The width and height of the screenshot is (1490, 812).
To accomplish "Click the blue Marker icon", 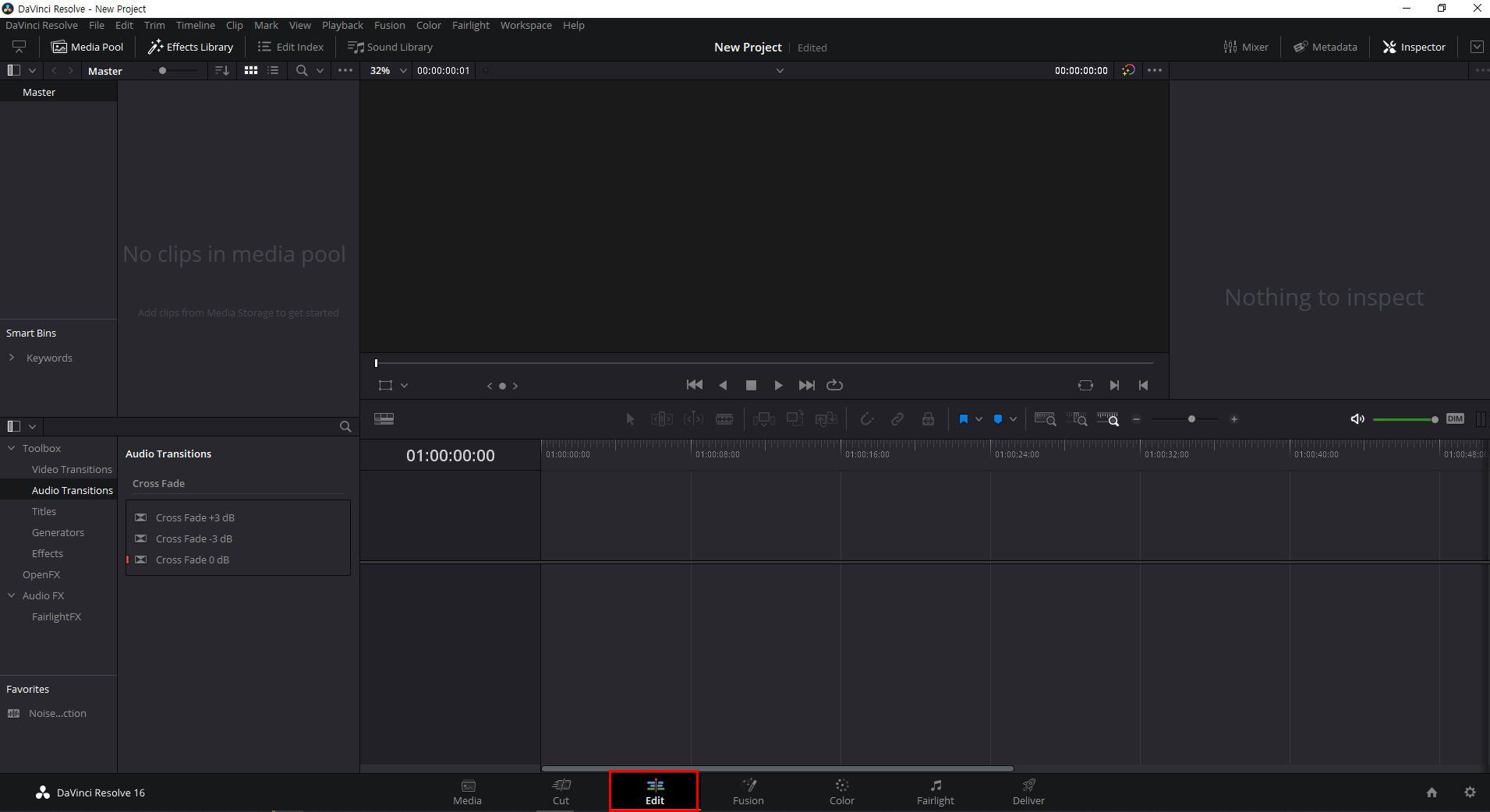I will 998,419.
